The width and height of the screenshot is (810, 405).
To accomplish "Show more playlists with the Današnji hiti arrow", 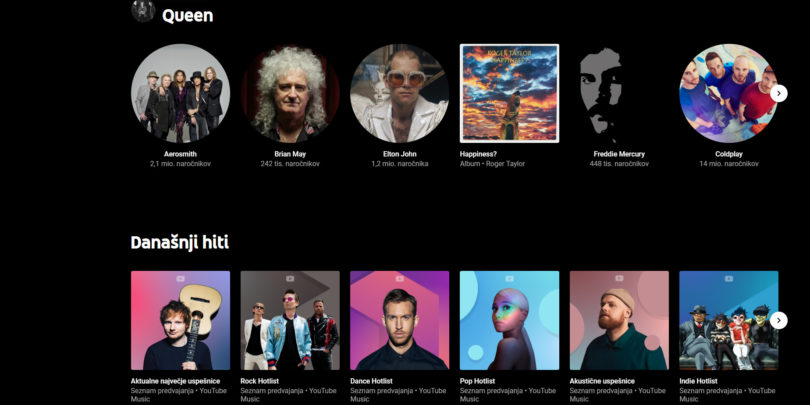I will point(778,320).
